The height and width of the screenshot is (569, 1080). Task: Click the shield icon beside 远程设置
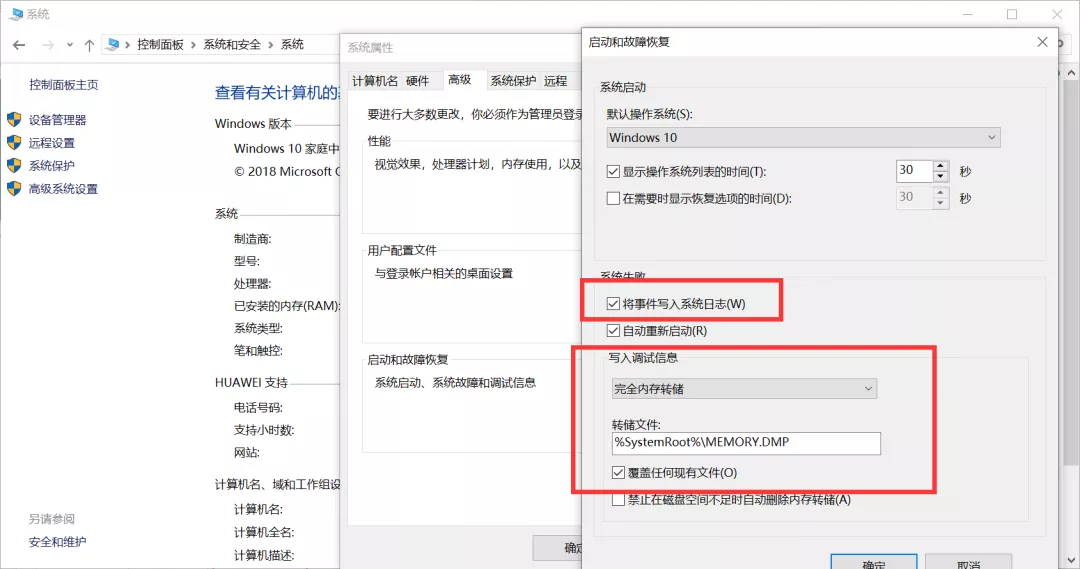coord(14,143)
